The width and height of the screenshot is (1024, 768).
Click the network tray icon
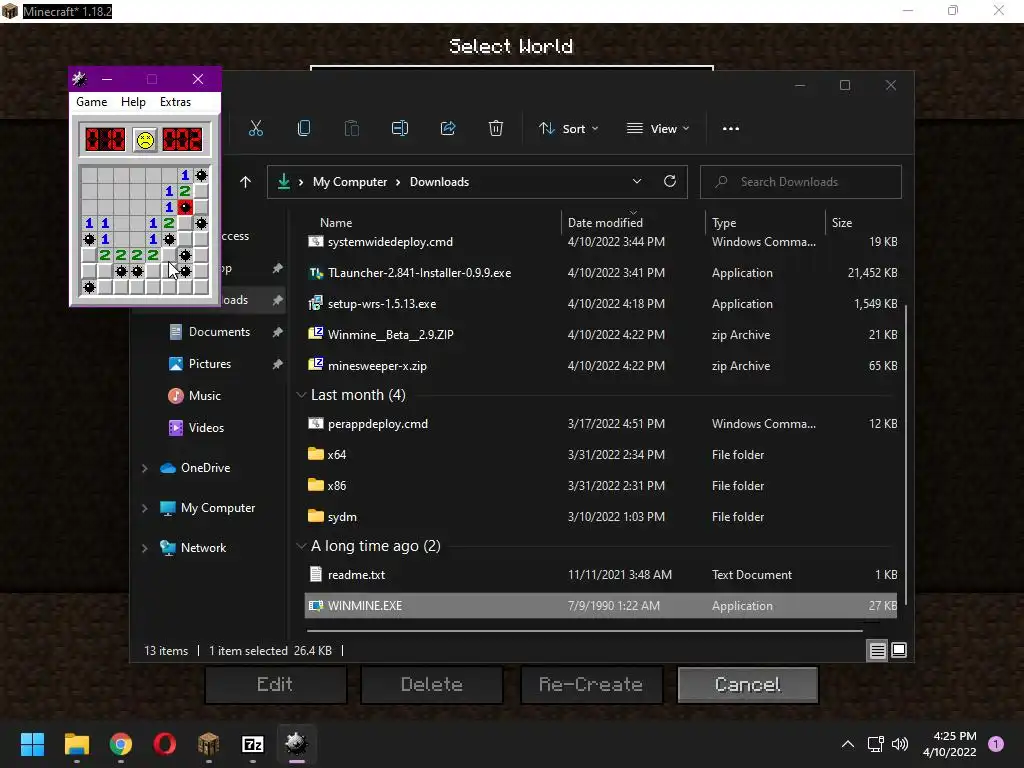pos(875,744)
